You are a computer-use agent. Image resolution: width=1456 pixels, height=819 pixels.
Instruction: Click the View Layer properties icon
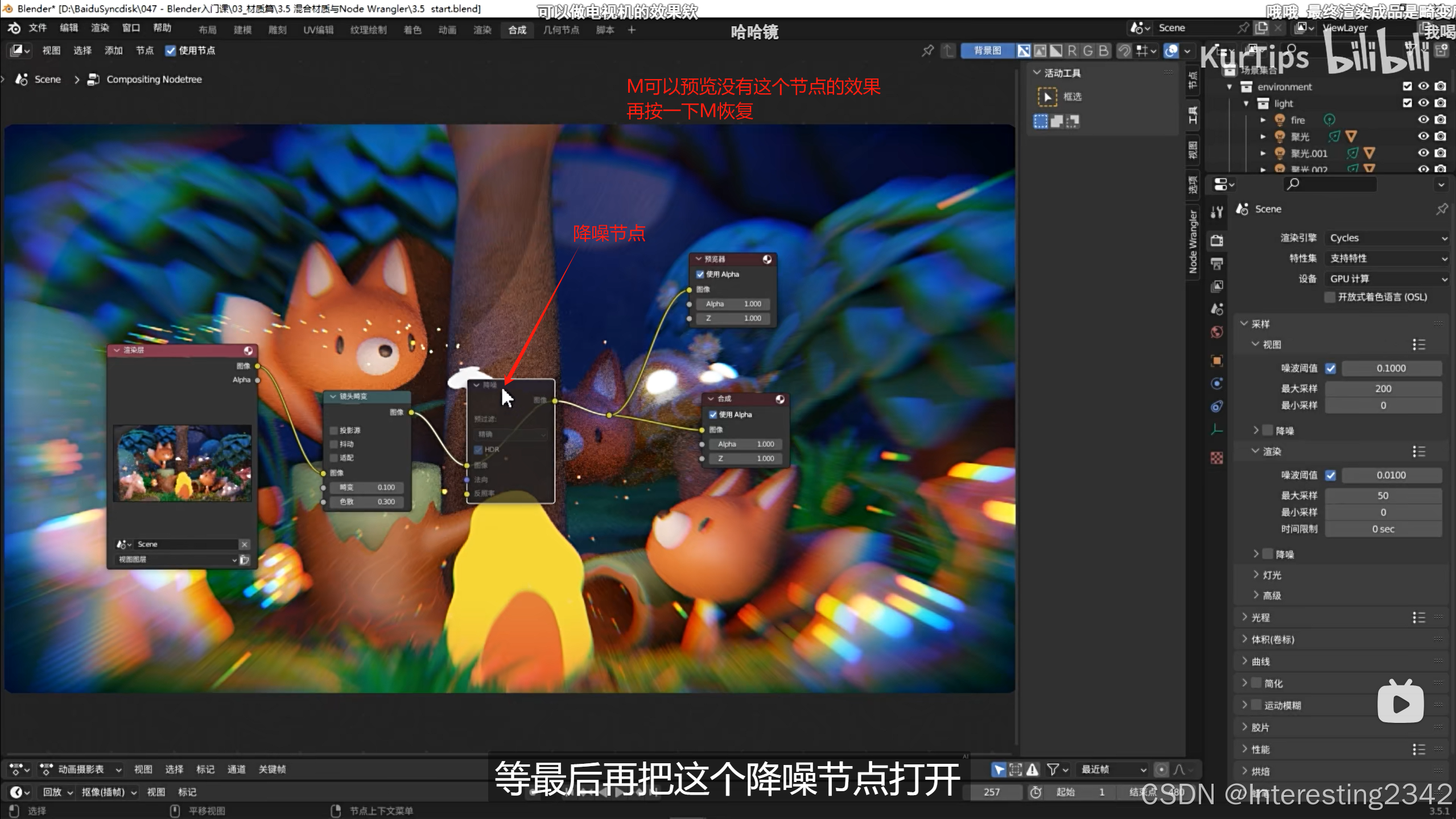(1216, 286)
